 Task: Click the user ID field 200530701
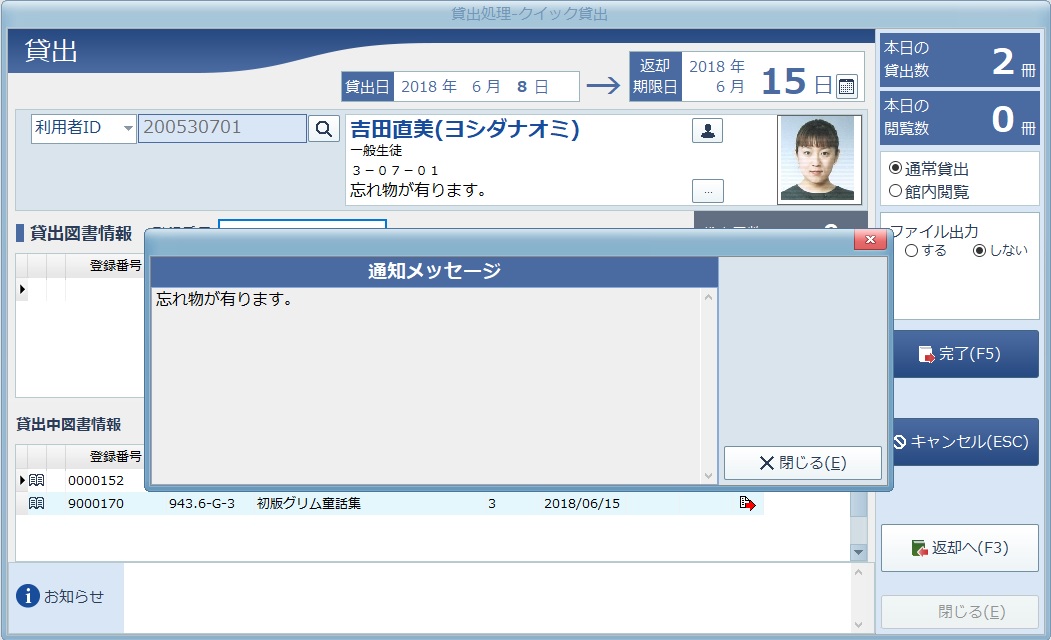[x=222, y=128]
